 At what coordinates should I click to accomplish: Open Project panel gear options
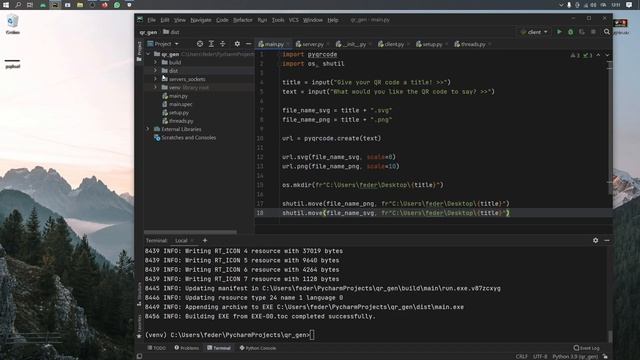coord(237,44)
